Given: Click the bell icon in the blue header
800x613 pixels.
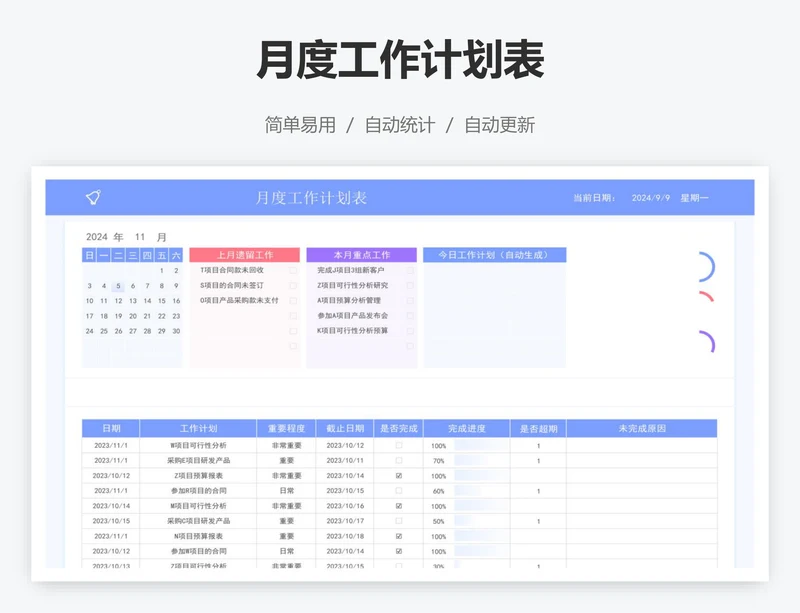Looking at the screenshot, I should point(93,198).
